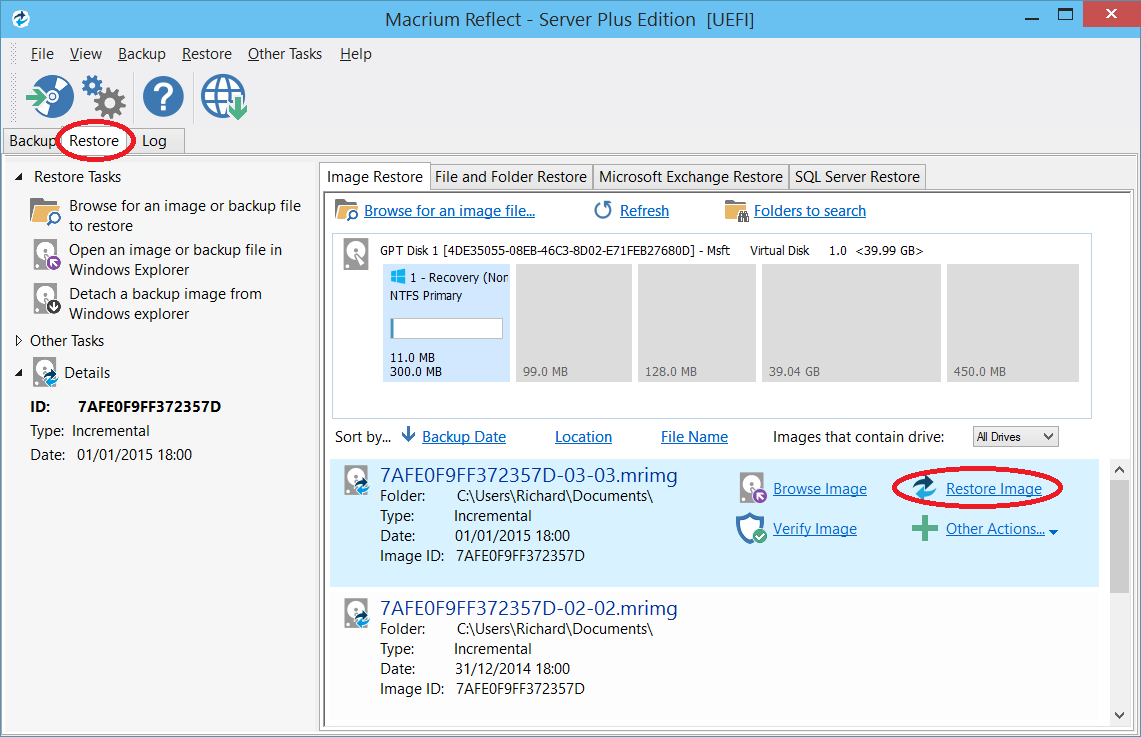Click the Sort by down arrow icon
1141x737 pixels.
tap(408, 434)
